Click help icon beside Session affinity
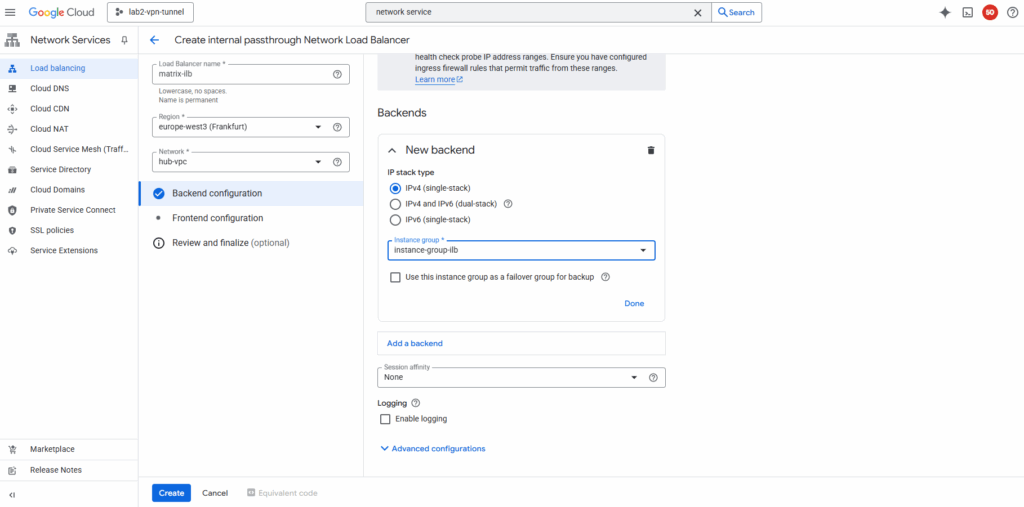Viewport: 1024px width, 507px height. click(x=653, y=378)
